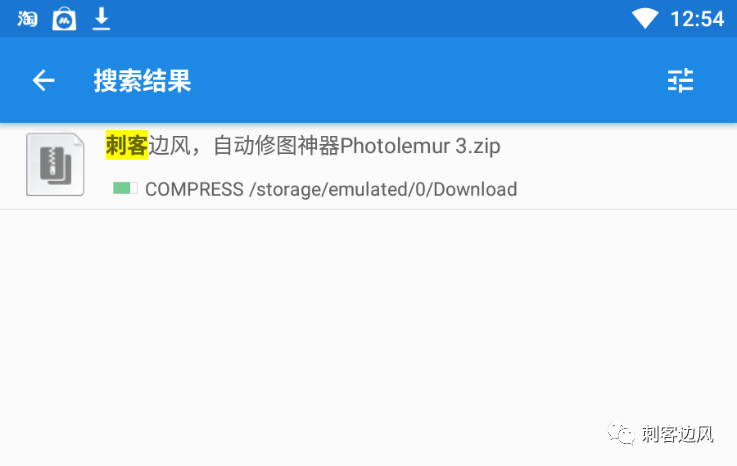The height and width of the screenshot is (466, 737).
Task: Tap the 12:54 clock display
Action: [x=697, y=19]
